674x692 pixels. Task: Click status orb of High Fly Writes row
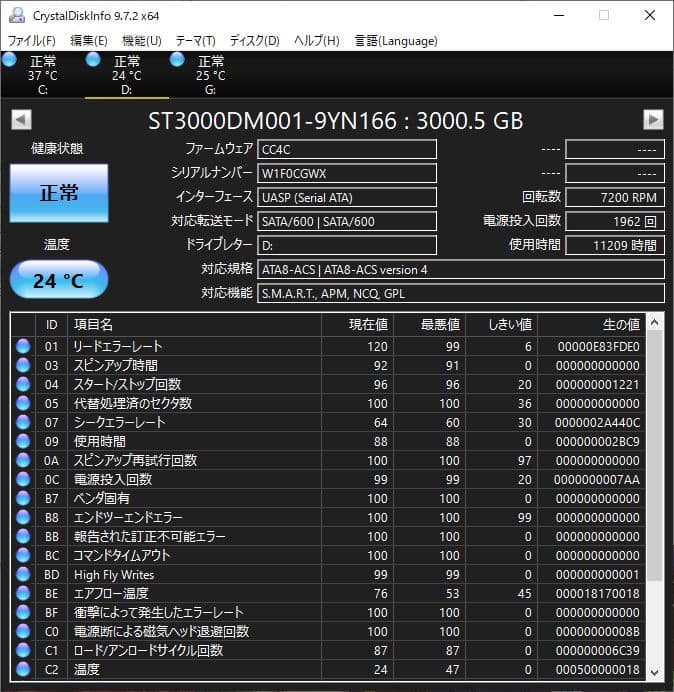tap(23, 574)
